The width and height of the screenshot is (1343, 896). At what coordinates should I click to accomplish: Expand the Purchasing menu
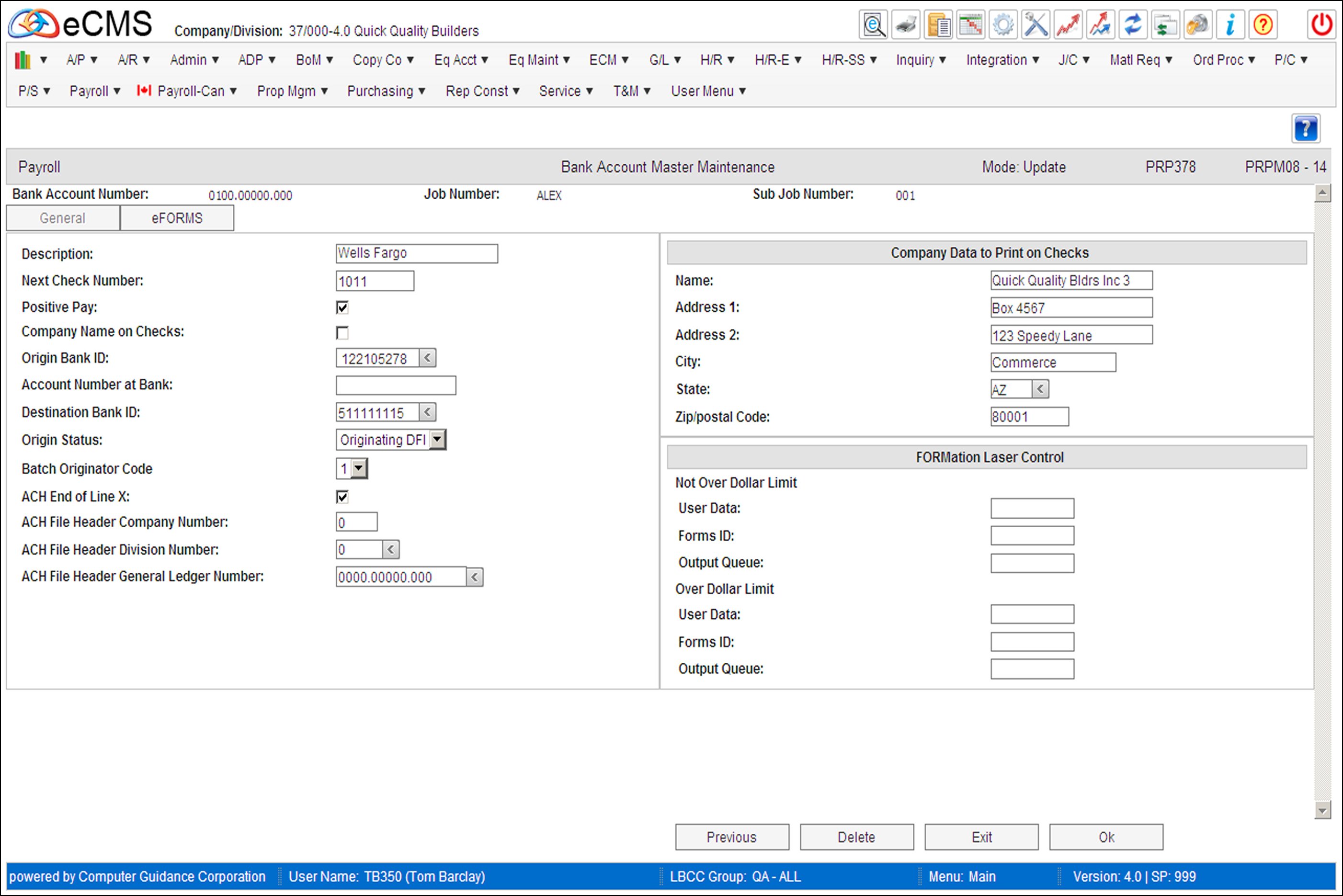point(387,91)
